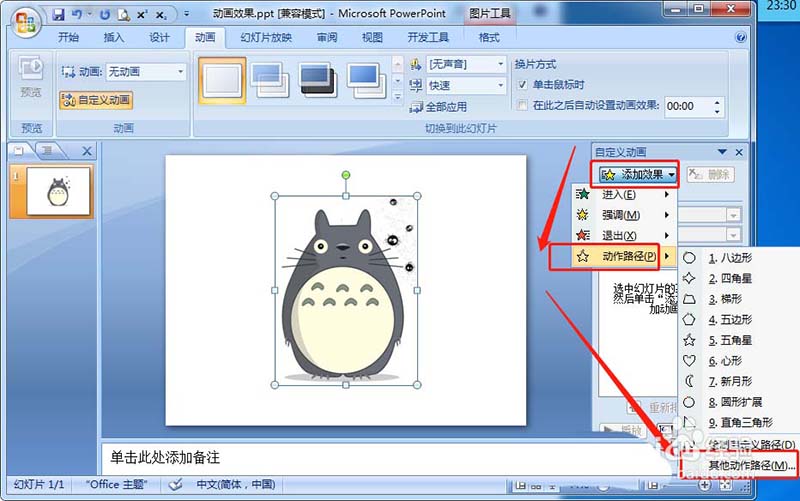
Task: Open the 强调(M) effects submenu
Action: tap(623, 215)
